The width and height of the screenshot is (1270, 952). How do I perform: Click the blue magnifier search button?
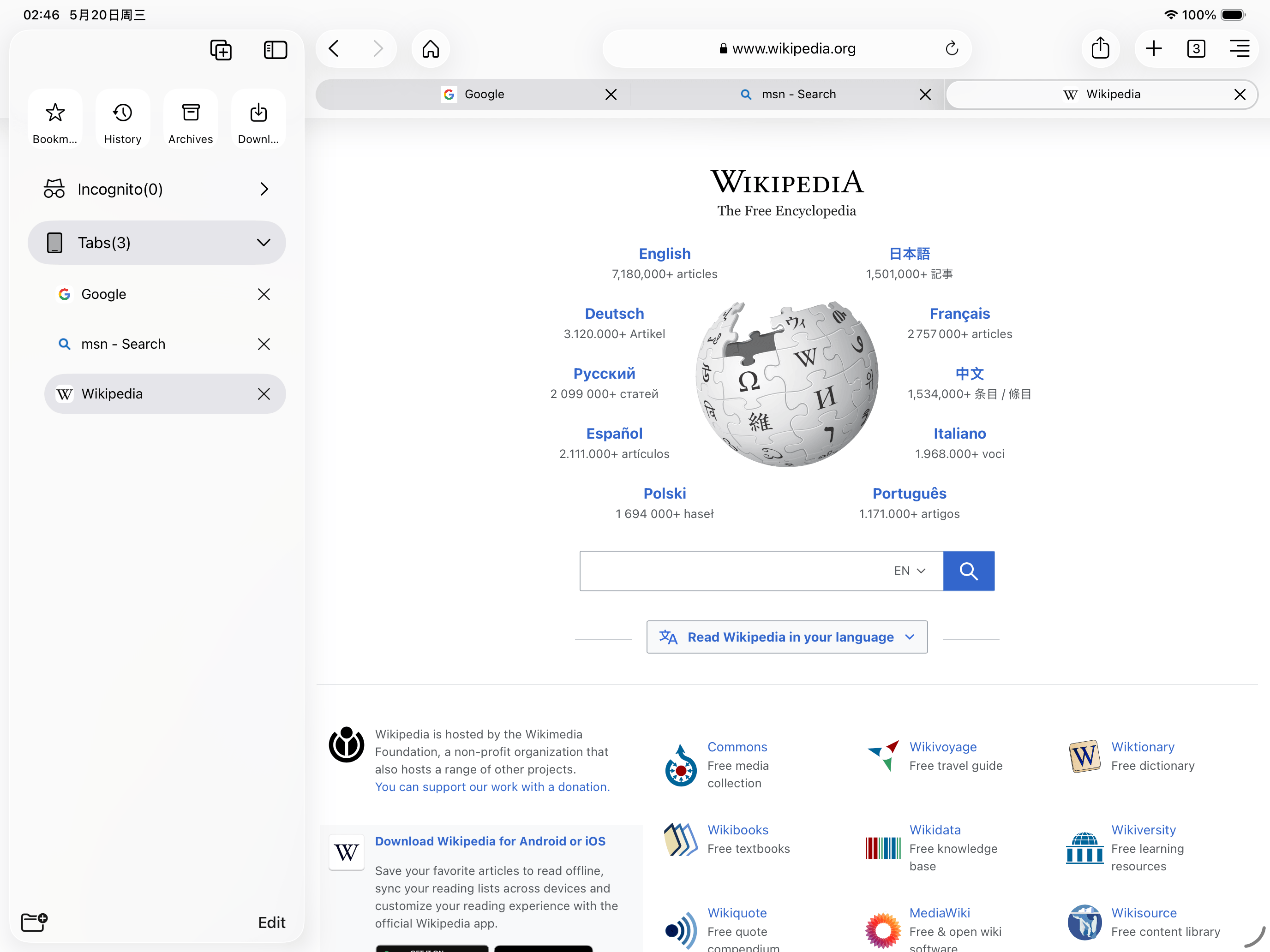(969, 571)
